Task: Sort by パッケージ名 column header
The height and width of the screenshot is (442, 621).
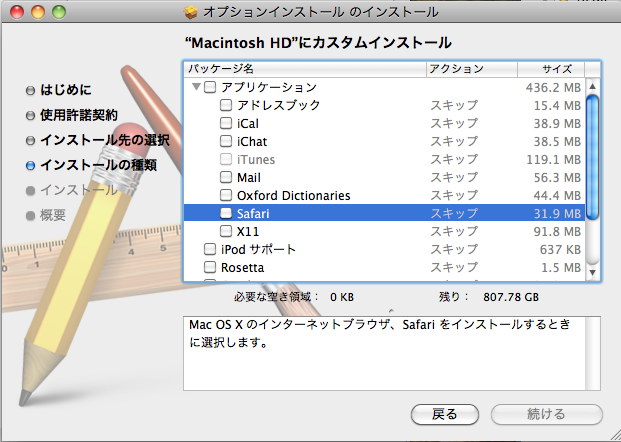Action: (305, 69)
